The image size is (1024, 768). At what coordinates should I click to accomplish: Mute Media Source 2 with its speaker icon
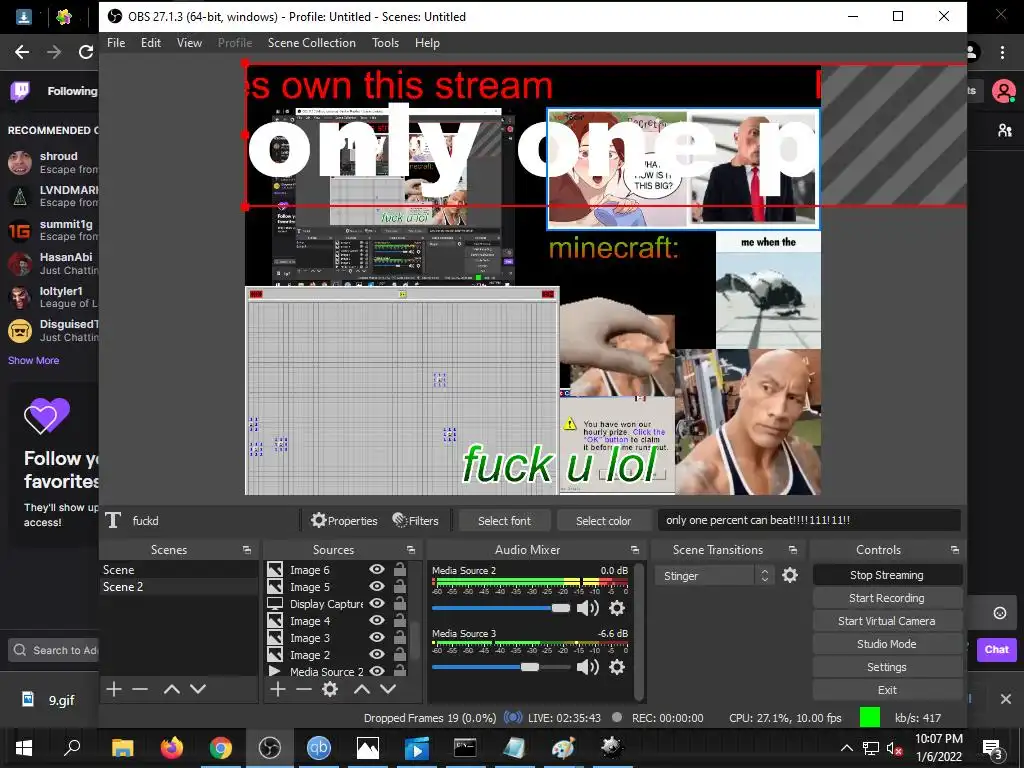coord(588,608)
